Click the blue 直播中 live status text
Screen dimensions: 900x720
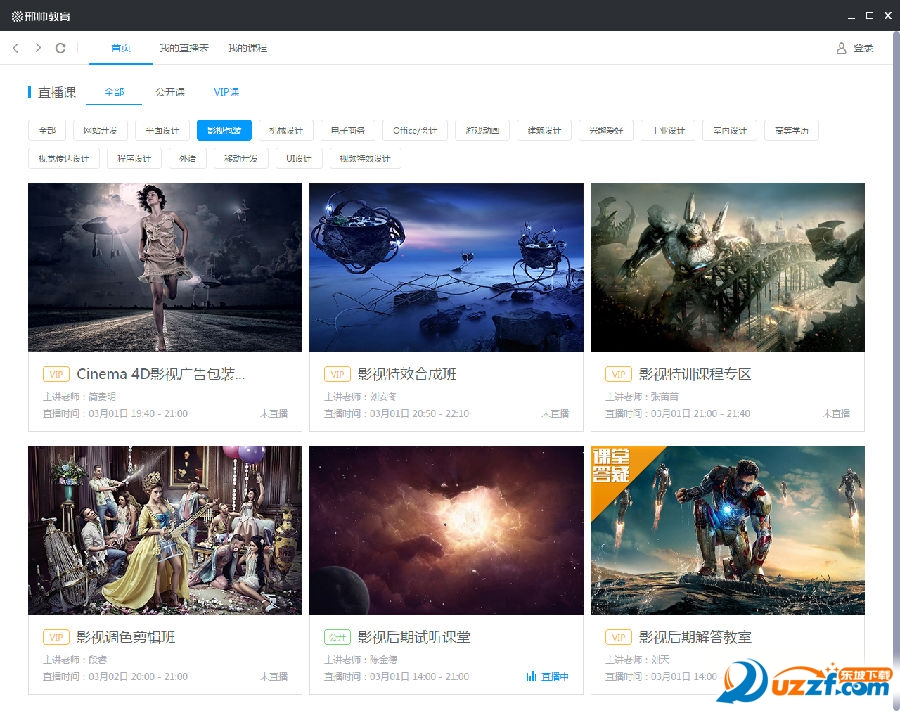[555, 676]
